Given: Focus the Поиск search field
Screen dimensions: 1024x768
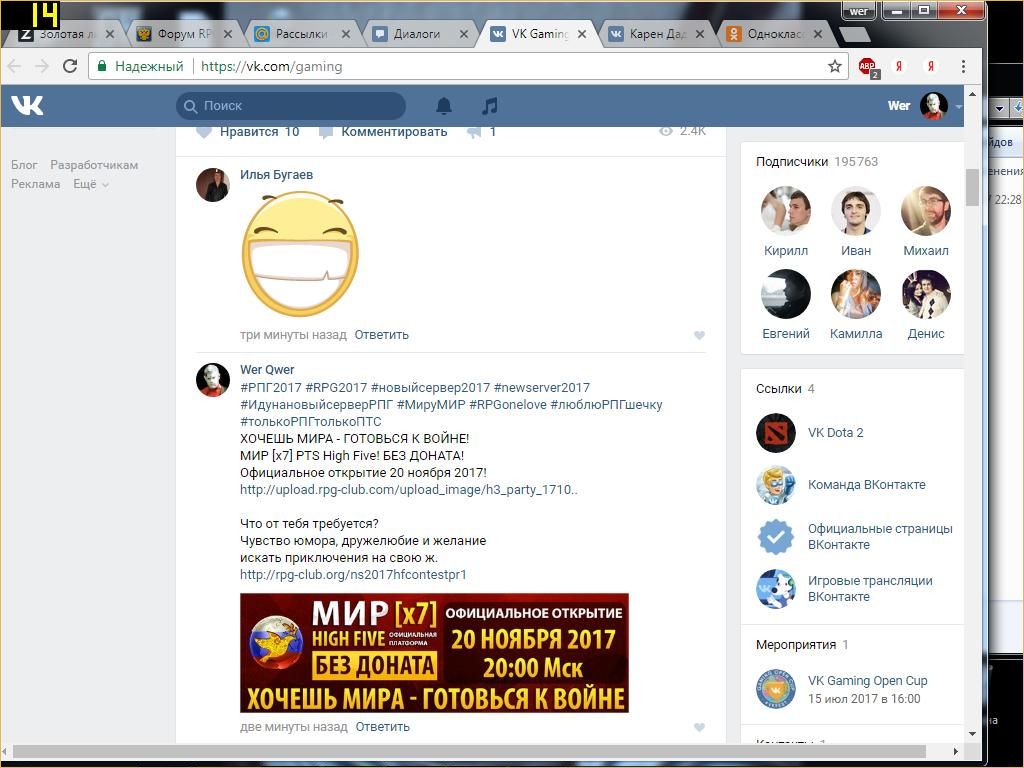Looking at the screenshot, I should coord(291,106).
